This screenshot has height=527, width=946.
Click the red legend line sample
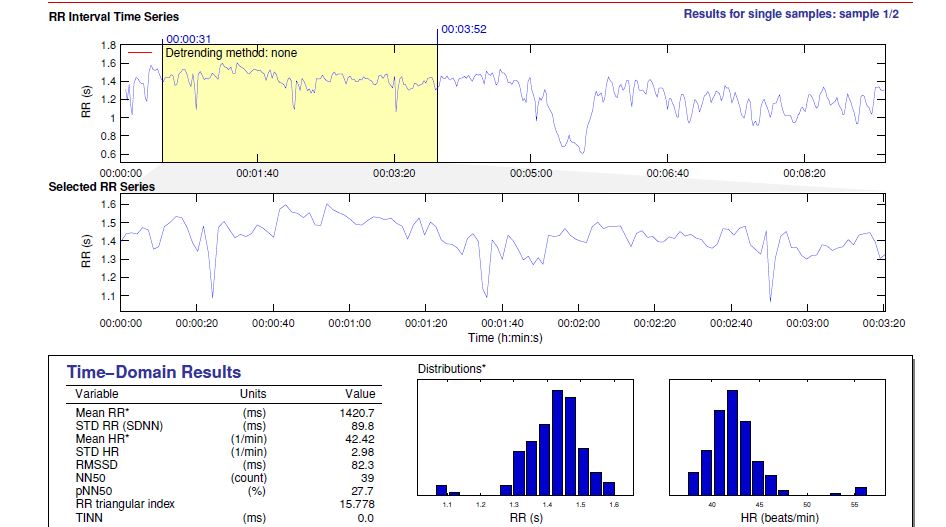pos(139,53)
